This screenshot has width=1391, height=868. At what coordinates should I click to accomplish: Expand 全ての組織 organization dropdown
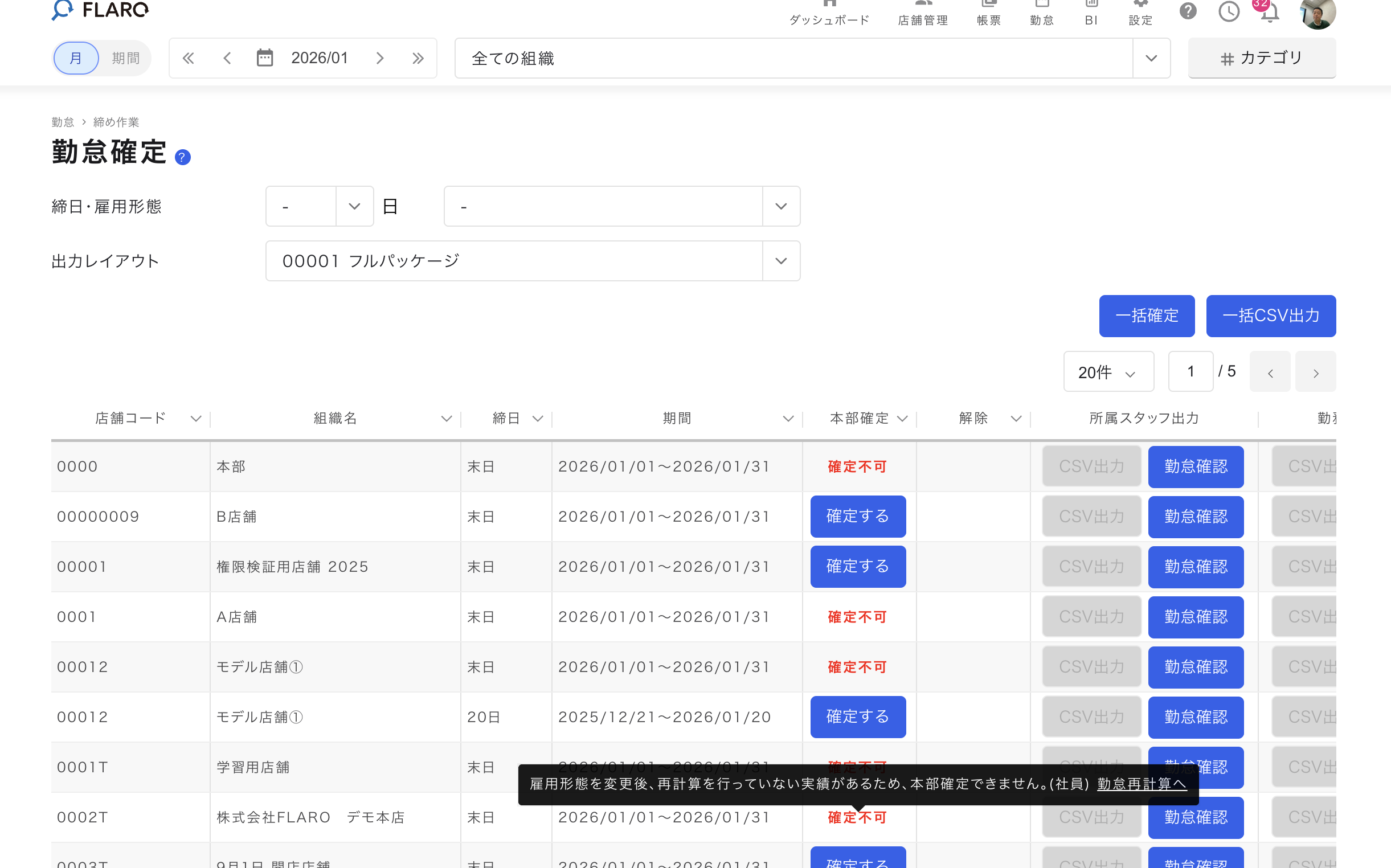1151,58
